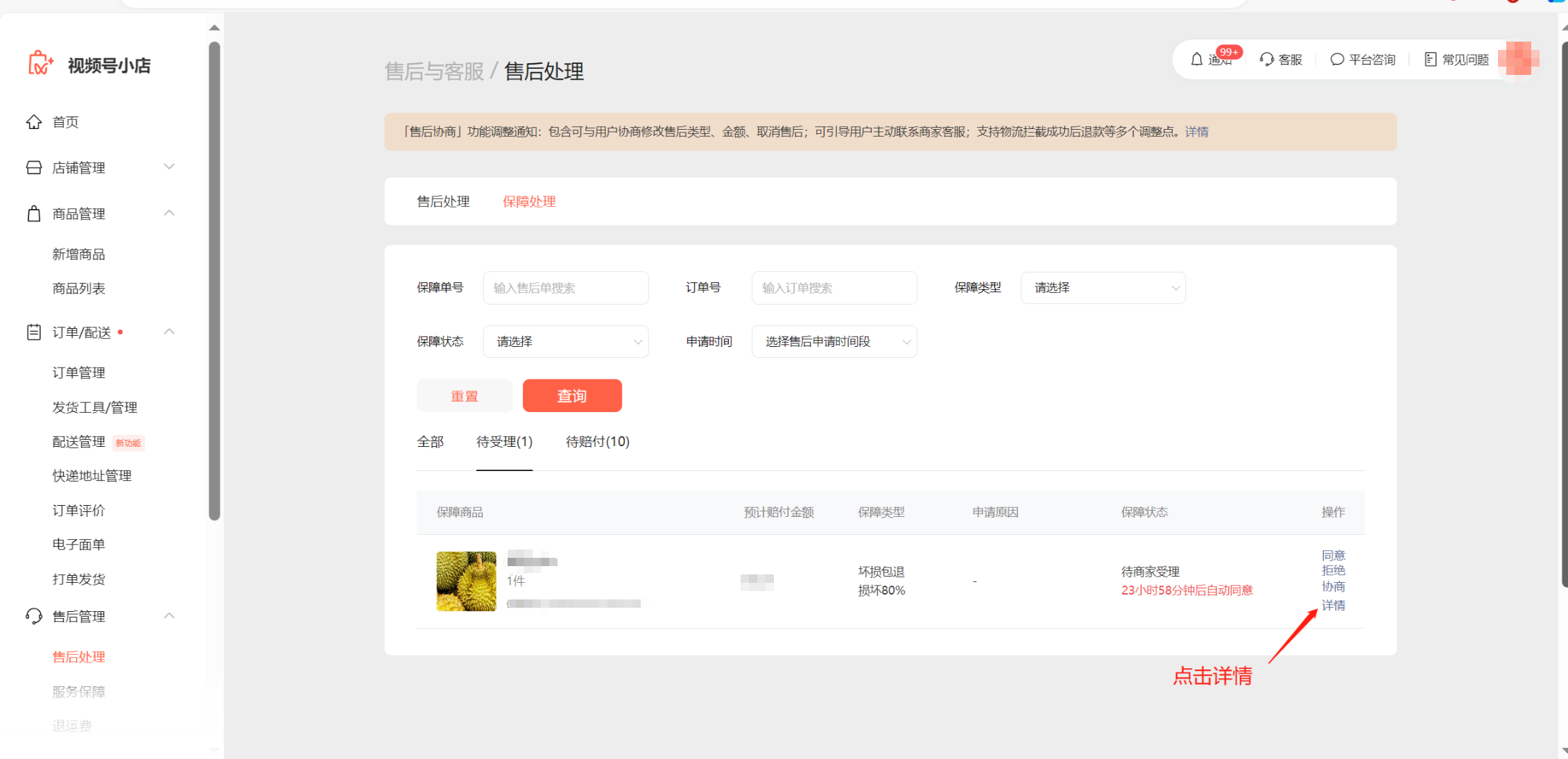1568x759 pixels.
Task: Expand the 店铺管理 sidebar section
Action: pos(169,167)
